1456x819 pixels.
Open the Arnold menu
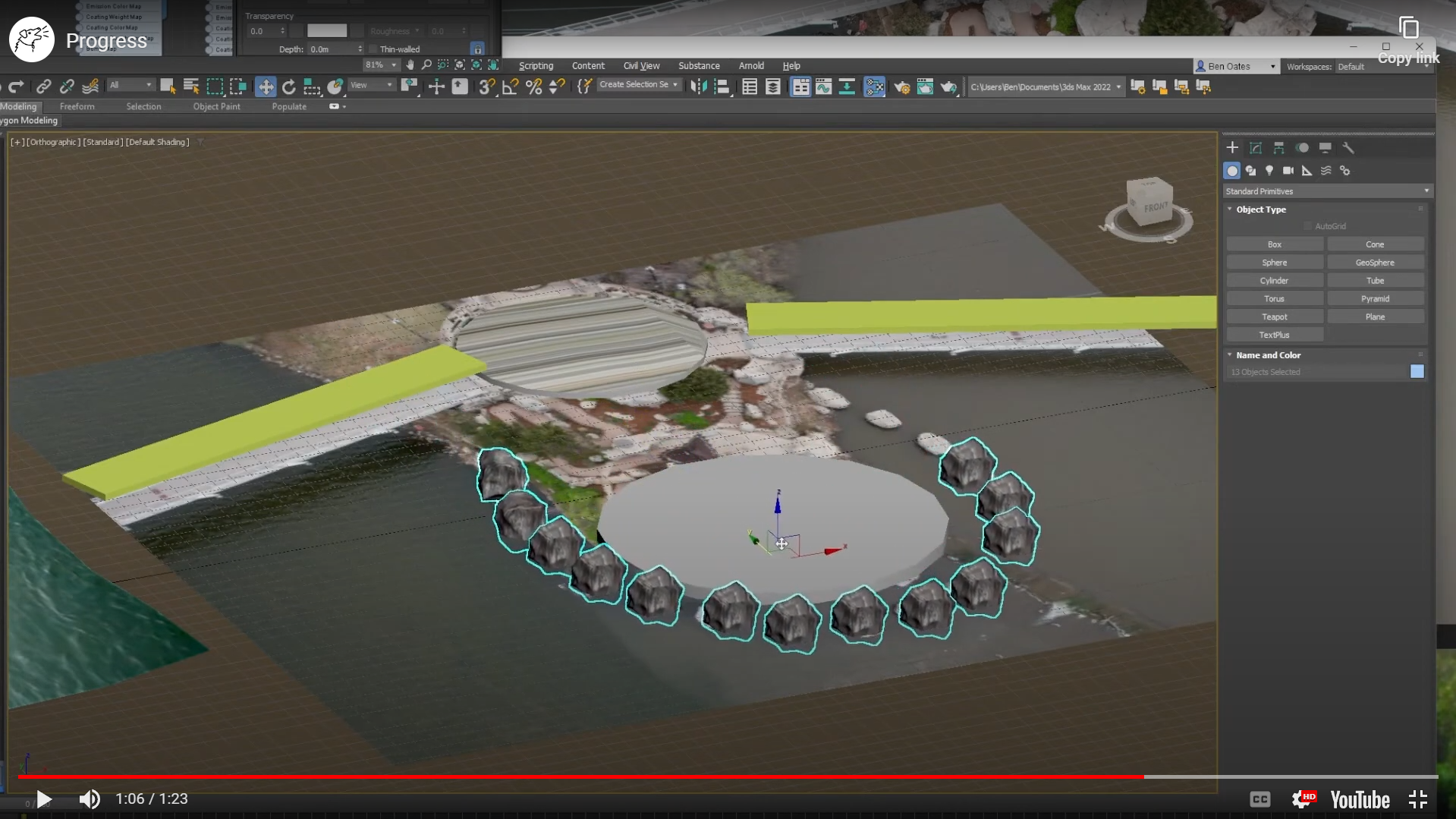[751, 66]
